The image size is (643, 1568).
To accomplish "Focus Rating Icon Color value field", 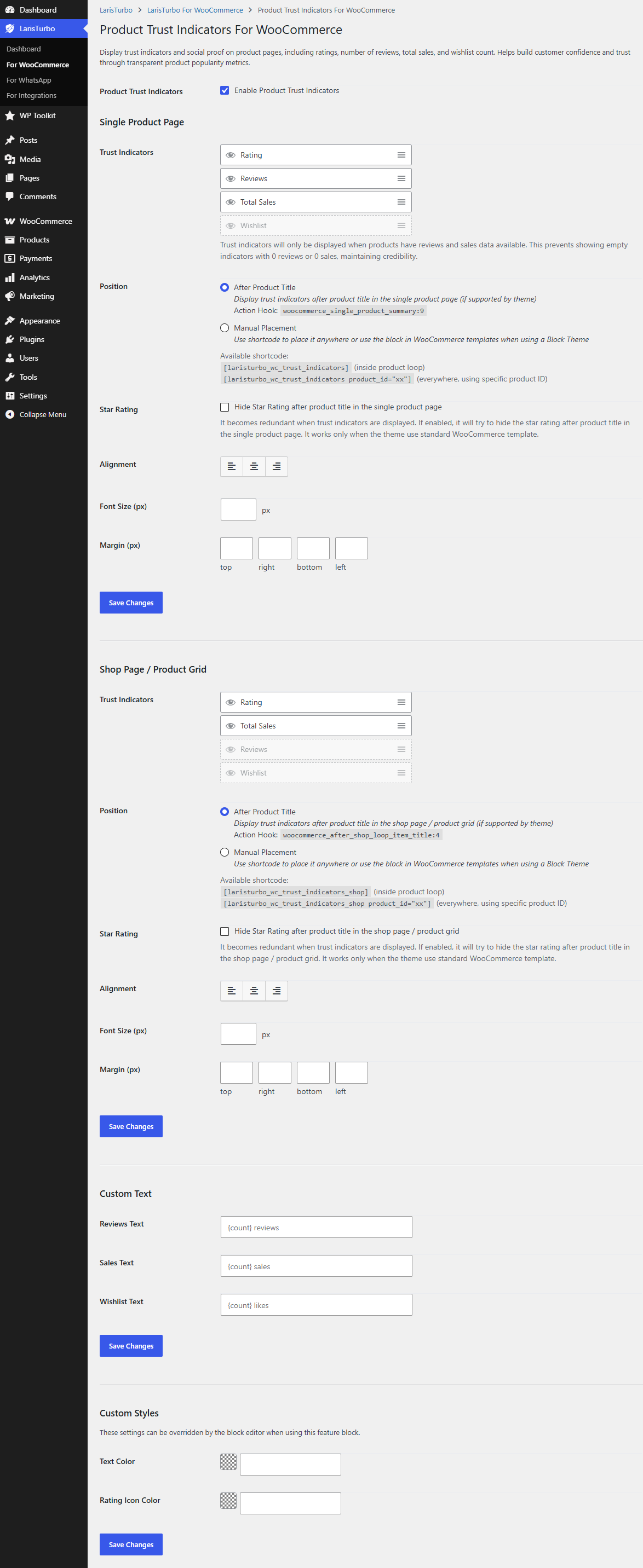I will click(290, 1503).
